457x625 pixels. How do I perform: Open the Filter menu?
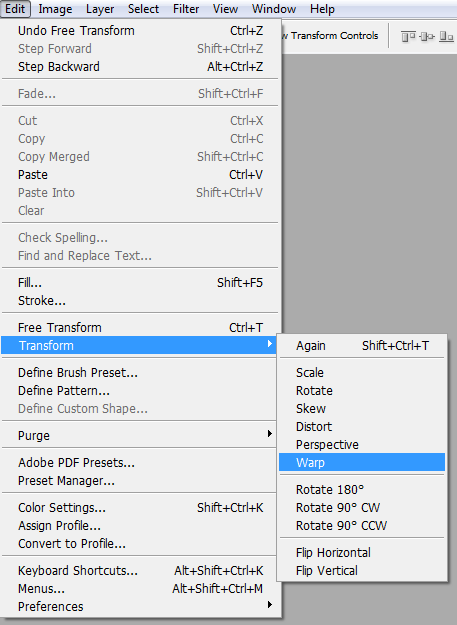click(186, 9)
